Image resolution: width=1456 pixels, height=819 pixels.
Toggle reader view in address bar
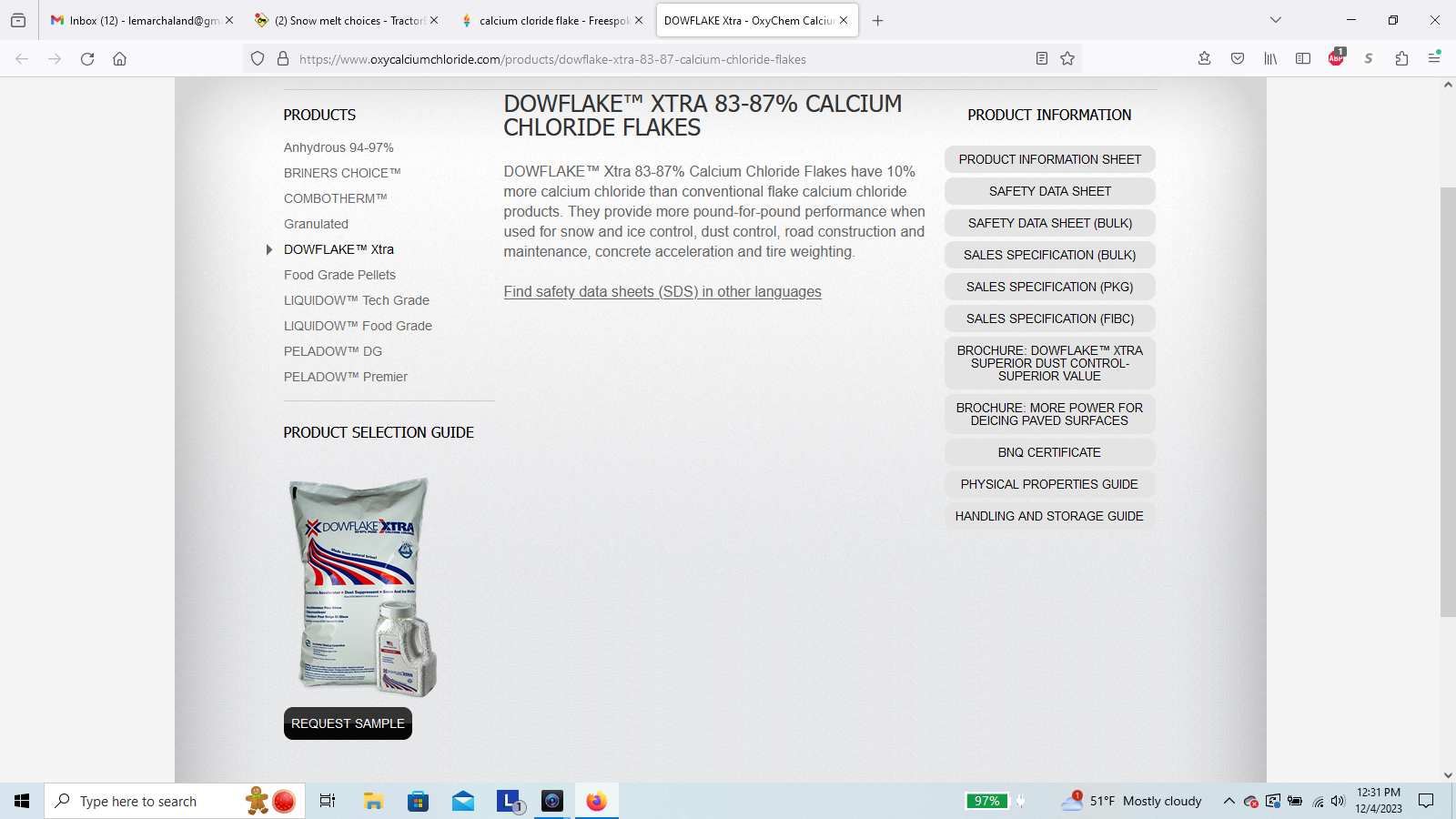click(x=1042, y=59)
